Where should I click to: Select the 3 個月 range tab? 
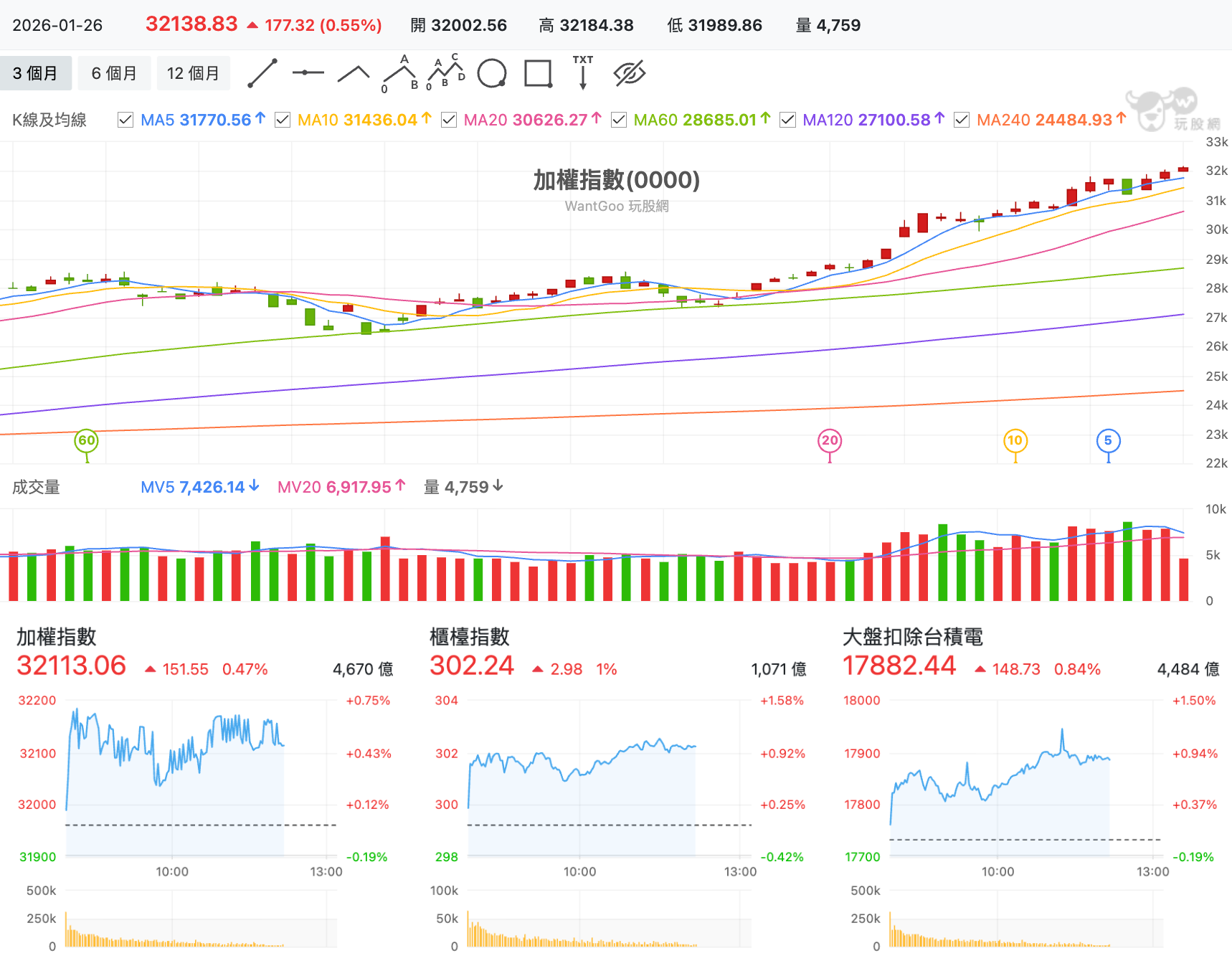(36, 73)
